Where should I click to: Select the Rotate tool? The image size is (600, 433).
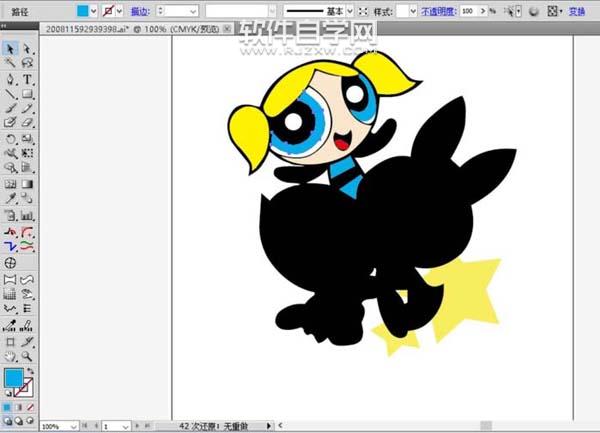[x=10, y=139]
